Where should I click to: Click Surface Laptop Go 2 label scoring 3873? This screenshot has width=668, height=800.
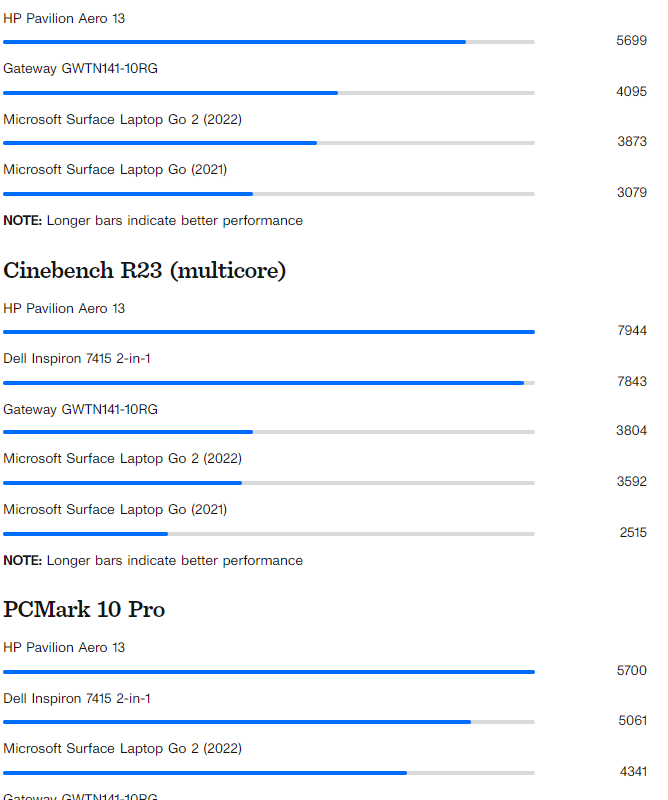(x=122, y=119)
